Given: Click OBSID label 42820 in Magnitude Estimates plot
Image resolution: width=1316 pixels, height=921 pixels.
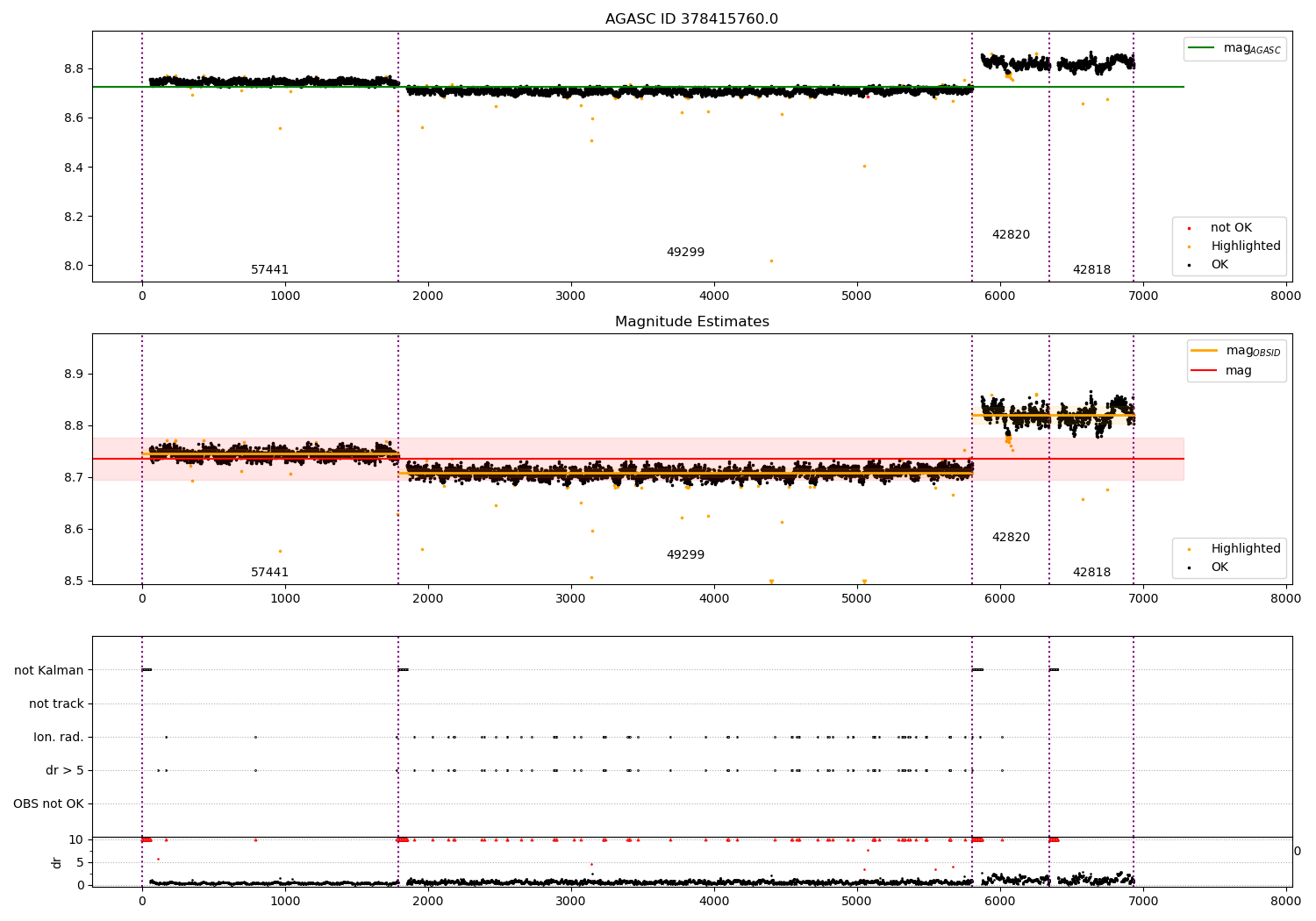Looking at the screenshot, I should coord(1011,538).
